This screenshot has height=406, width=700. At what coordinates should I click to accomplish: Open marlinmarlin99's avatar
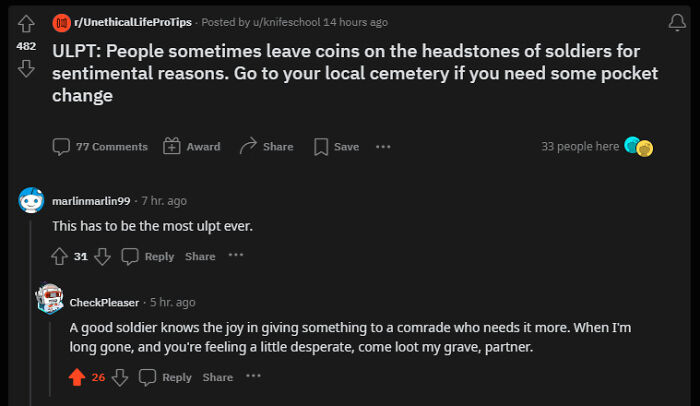tap(32, 201)
